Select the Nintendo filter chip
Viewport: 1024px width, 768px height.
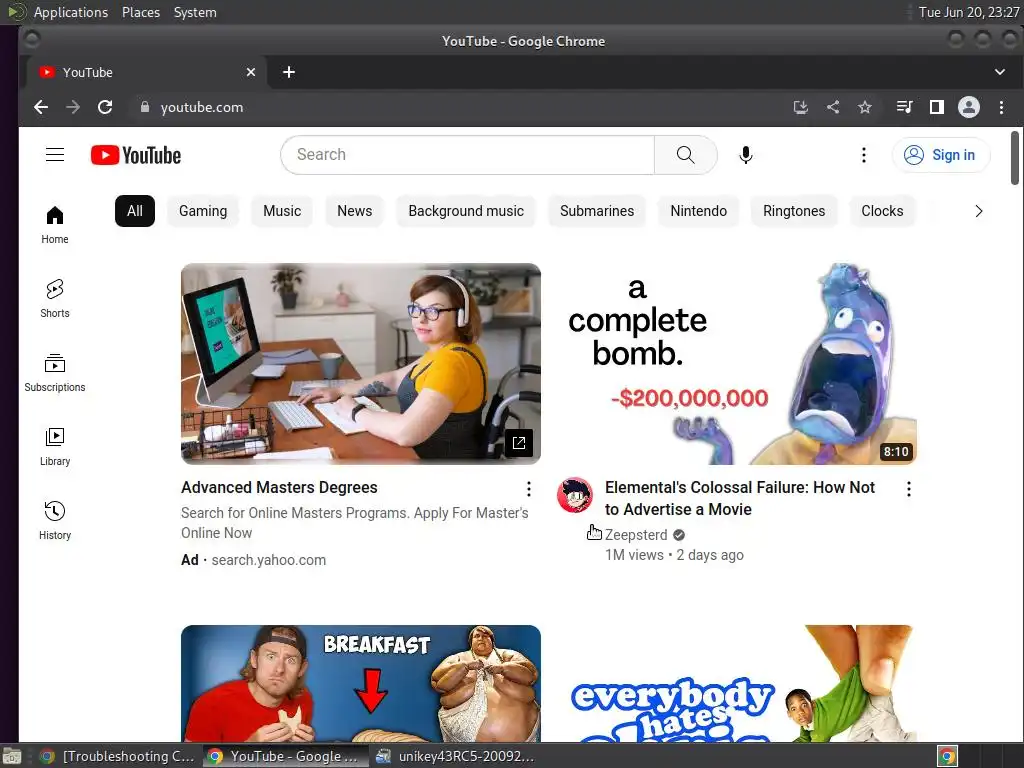[x=698, y=211]
